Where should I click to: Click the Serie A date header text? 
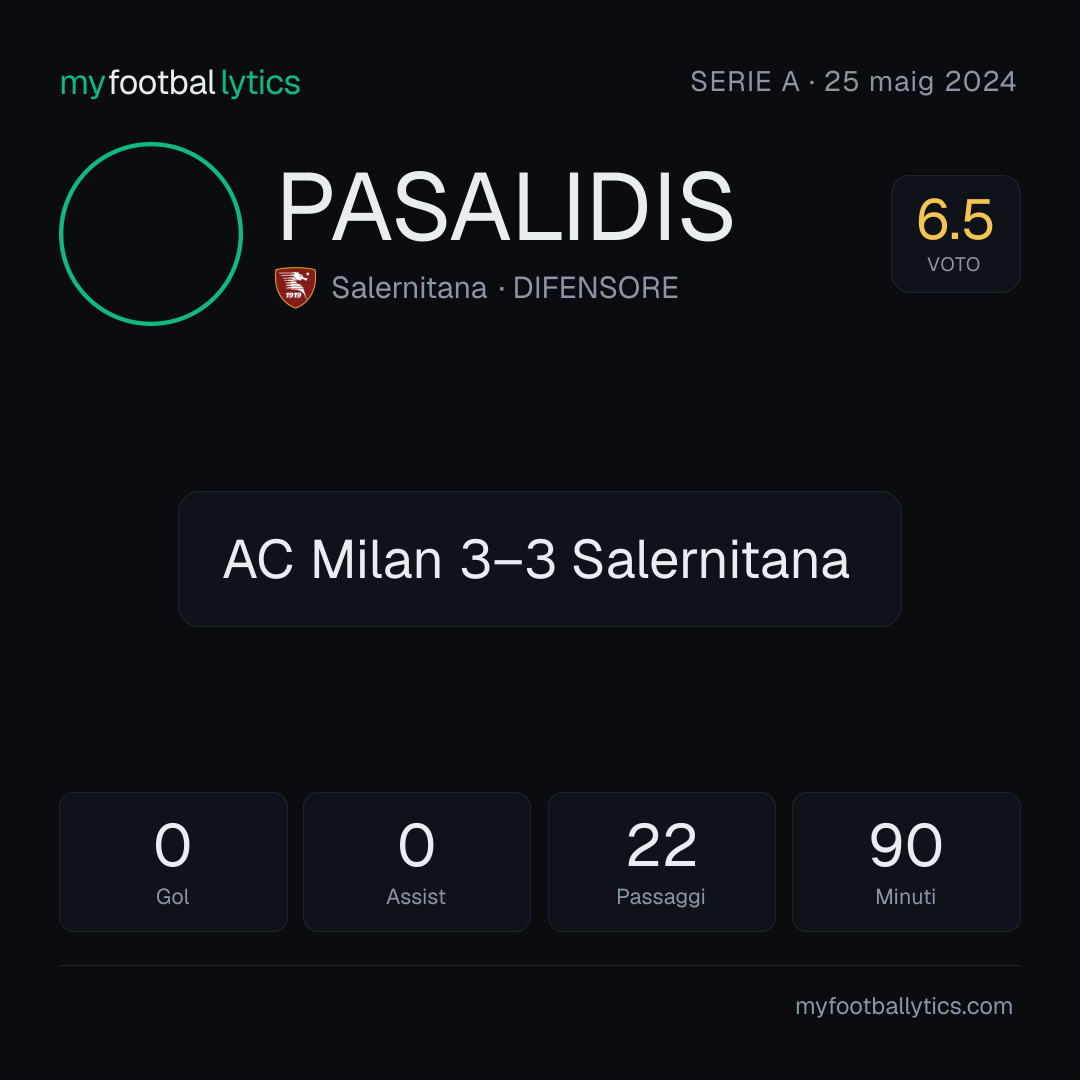pyautogui.click(x=853, y=82)
